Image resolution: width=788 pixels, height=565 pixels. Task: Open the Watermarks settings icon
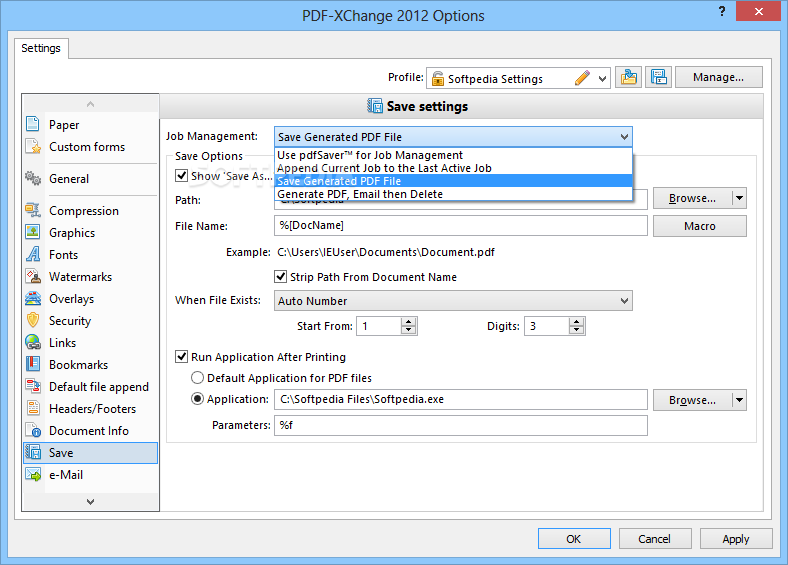(34, 277)
